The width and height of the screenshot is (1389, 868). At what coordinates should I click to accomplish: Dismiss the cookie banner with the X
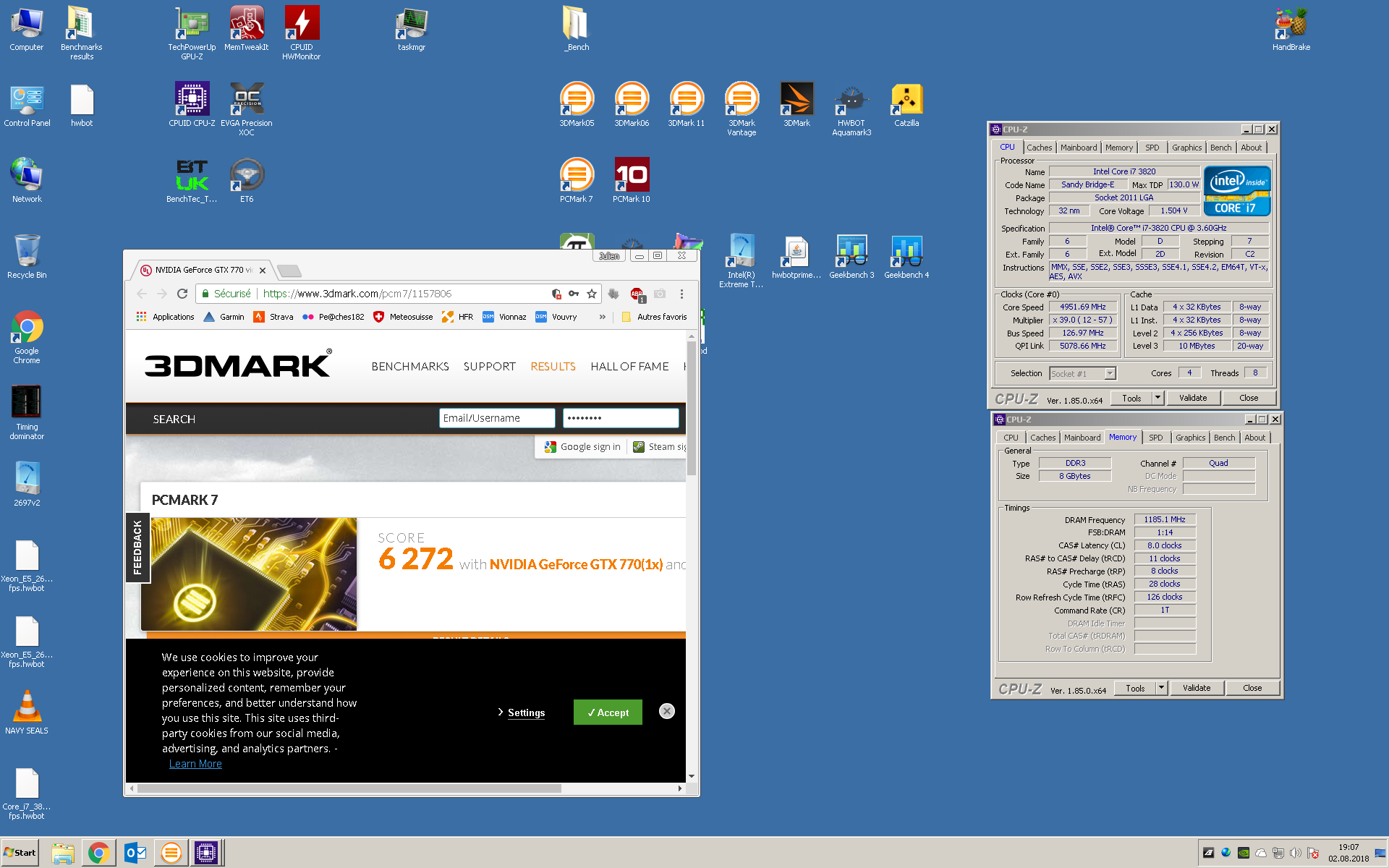pos(667,711)
